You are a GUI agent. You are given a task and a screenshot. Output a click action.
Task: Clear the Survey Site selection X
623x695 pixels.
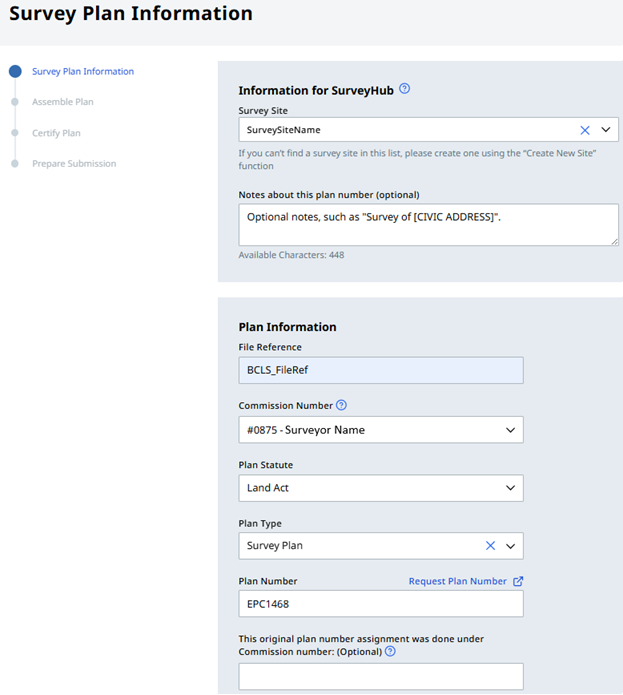click(x=585, y=130)
